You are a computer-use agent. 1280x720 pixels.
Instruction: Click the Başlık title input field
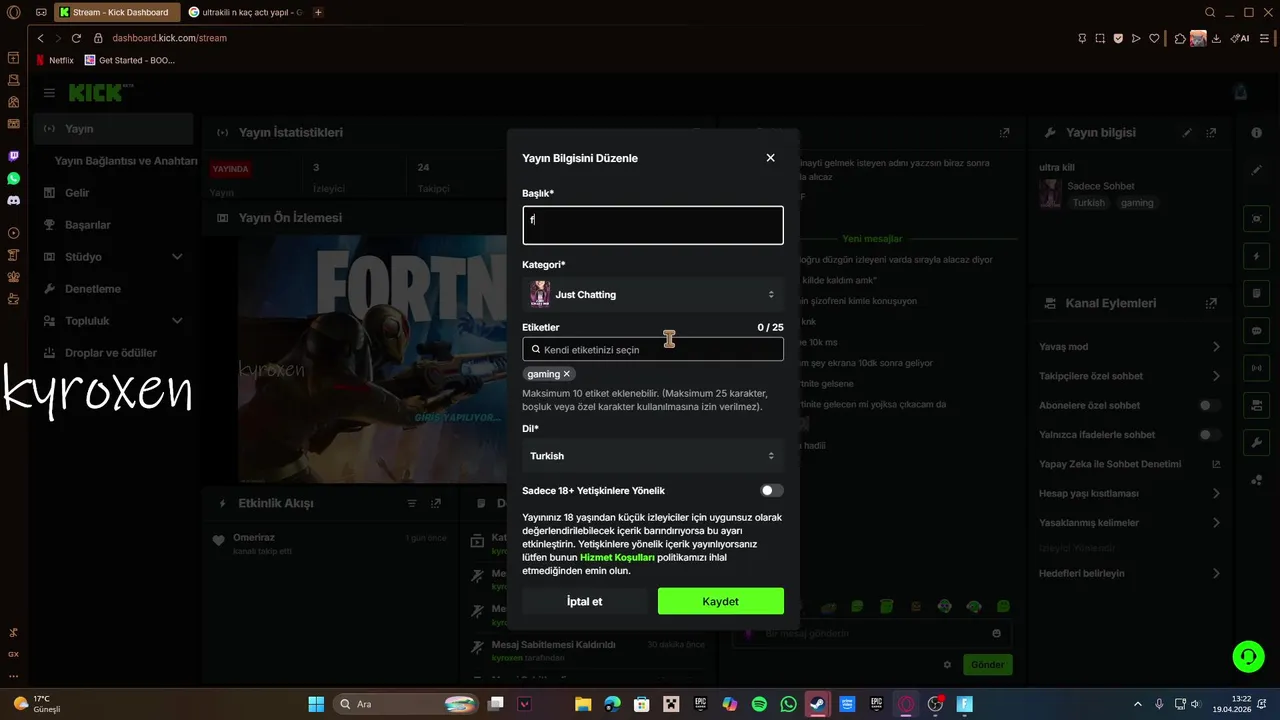pos(653,225)
